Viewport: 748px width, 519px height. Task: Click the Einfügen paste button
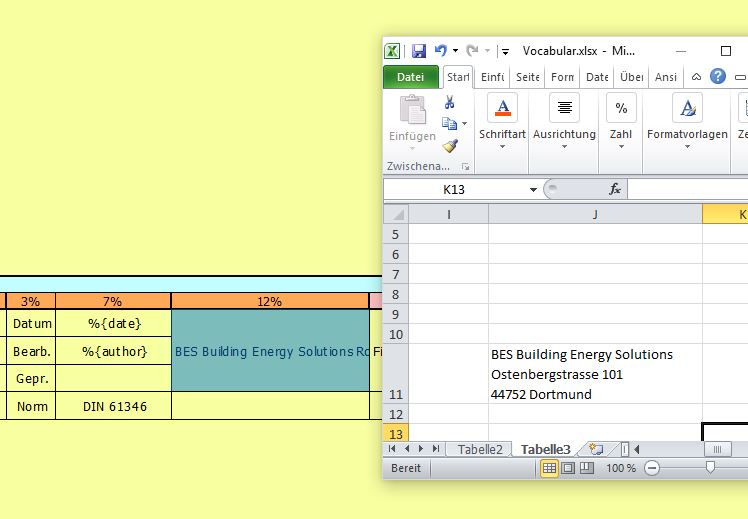tap(412, 119)
